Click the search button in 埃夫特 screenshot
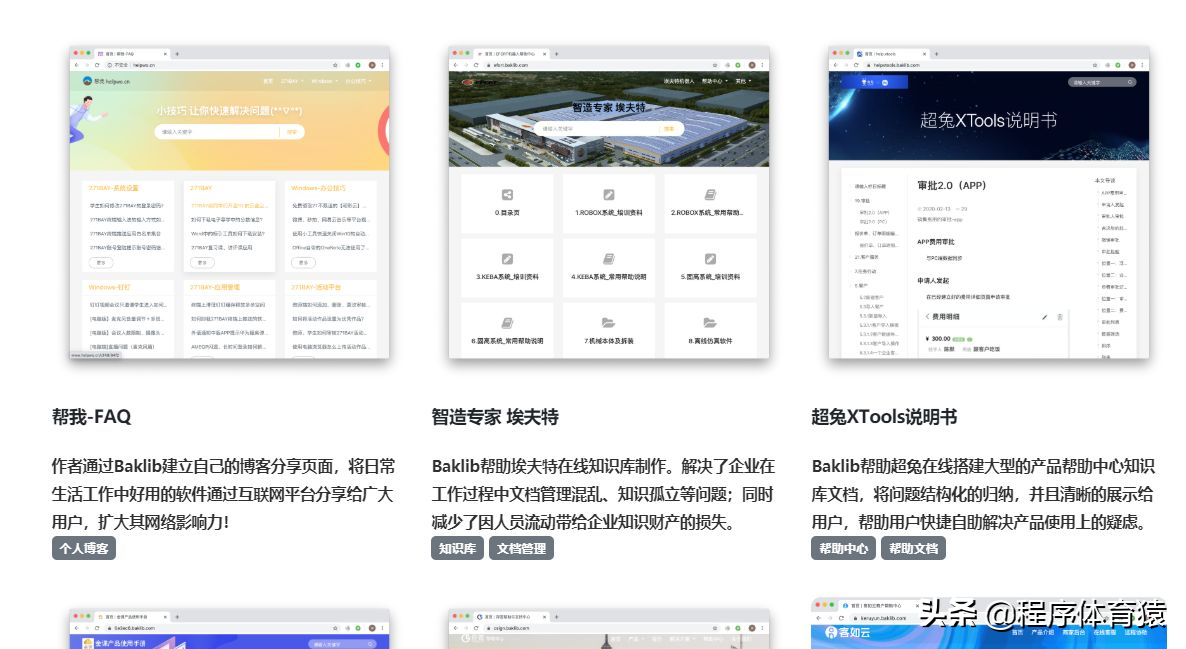 [x=670, y=129]
